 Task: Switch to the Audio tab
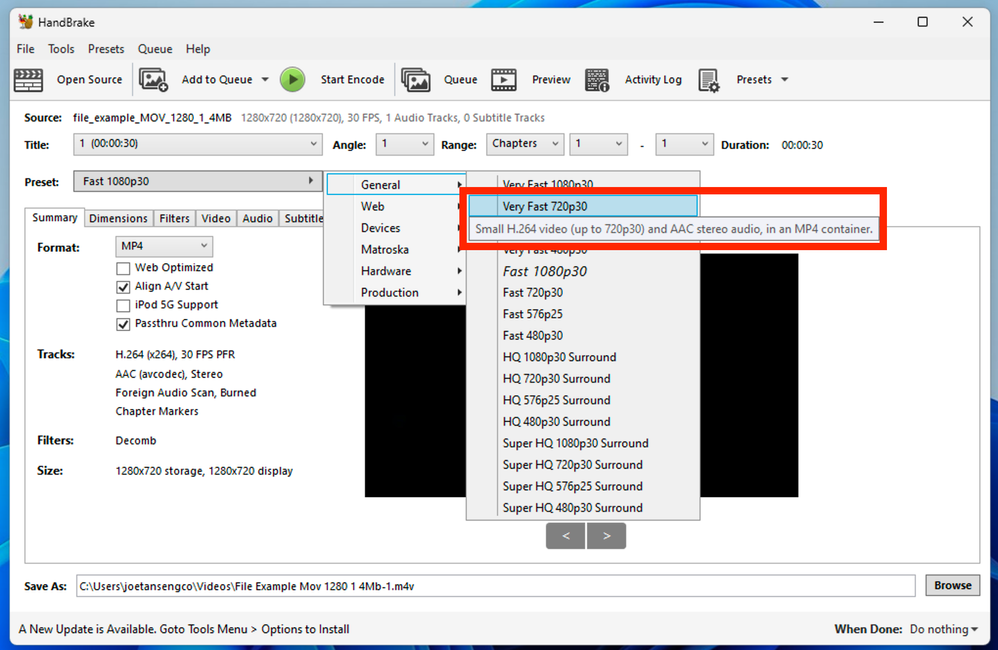pos(257,218)
